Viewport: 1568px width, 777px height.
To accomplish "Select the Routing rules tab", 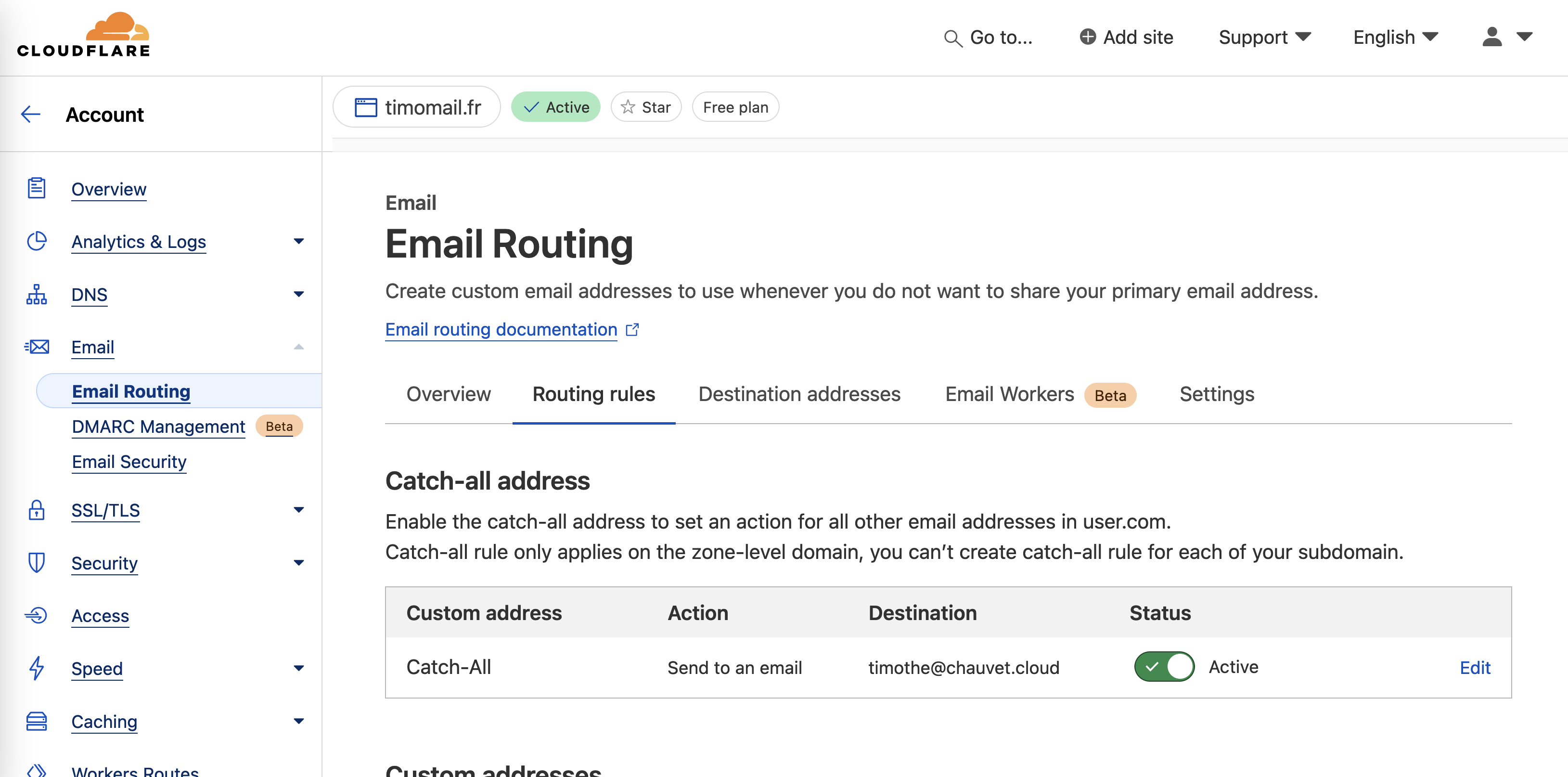I will pyautogui.click(x=593, y=394).
